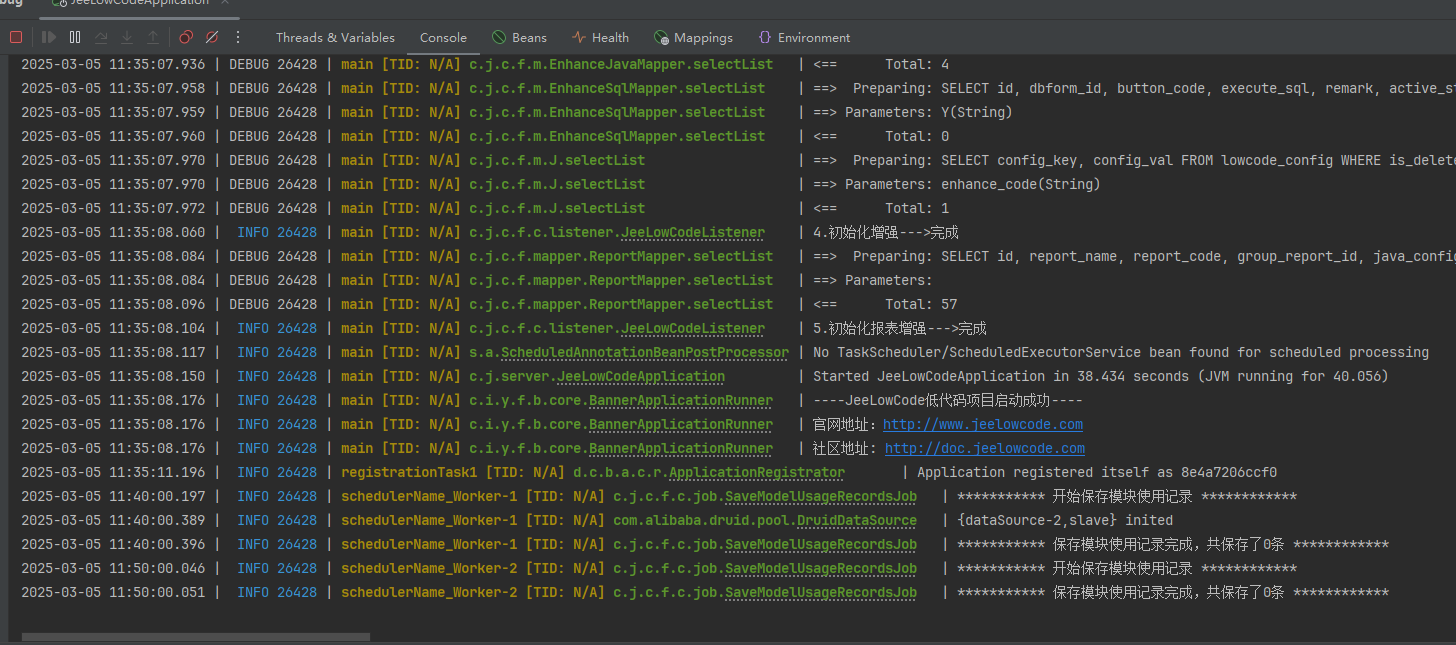This screenshot has width=1456, height=645.
Task: Click the Step Out icon
Action: coord(152,37)
